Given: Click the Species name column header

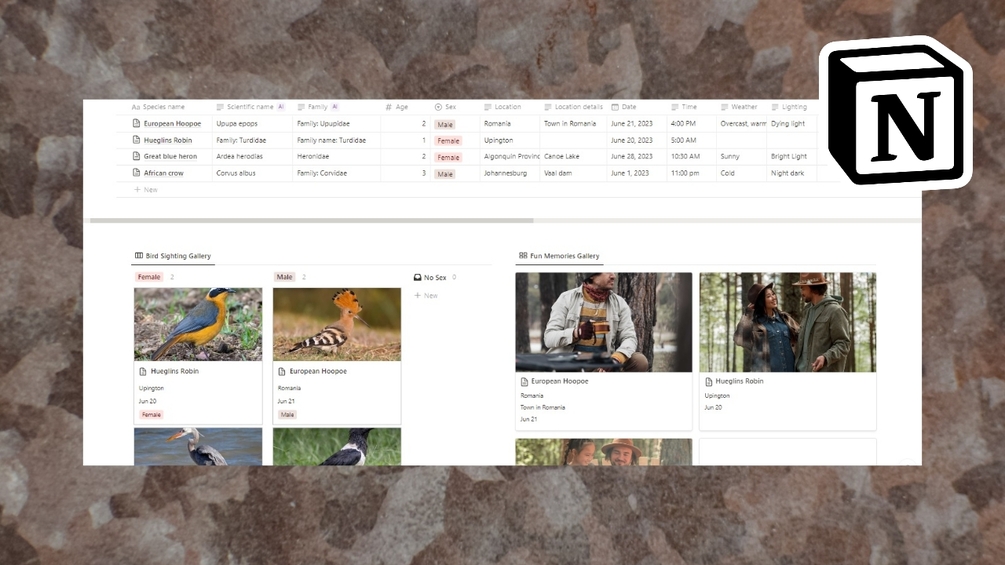Looking at the screenshot, I should pos(158,107).
